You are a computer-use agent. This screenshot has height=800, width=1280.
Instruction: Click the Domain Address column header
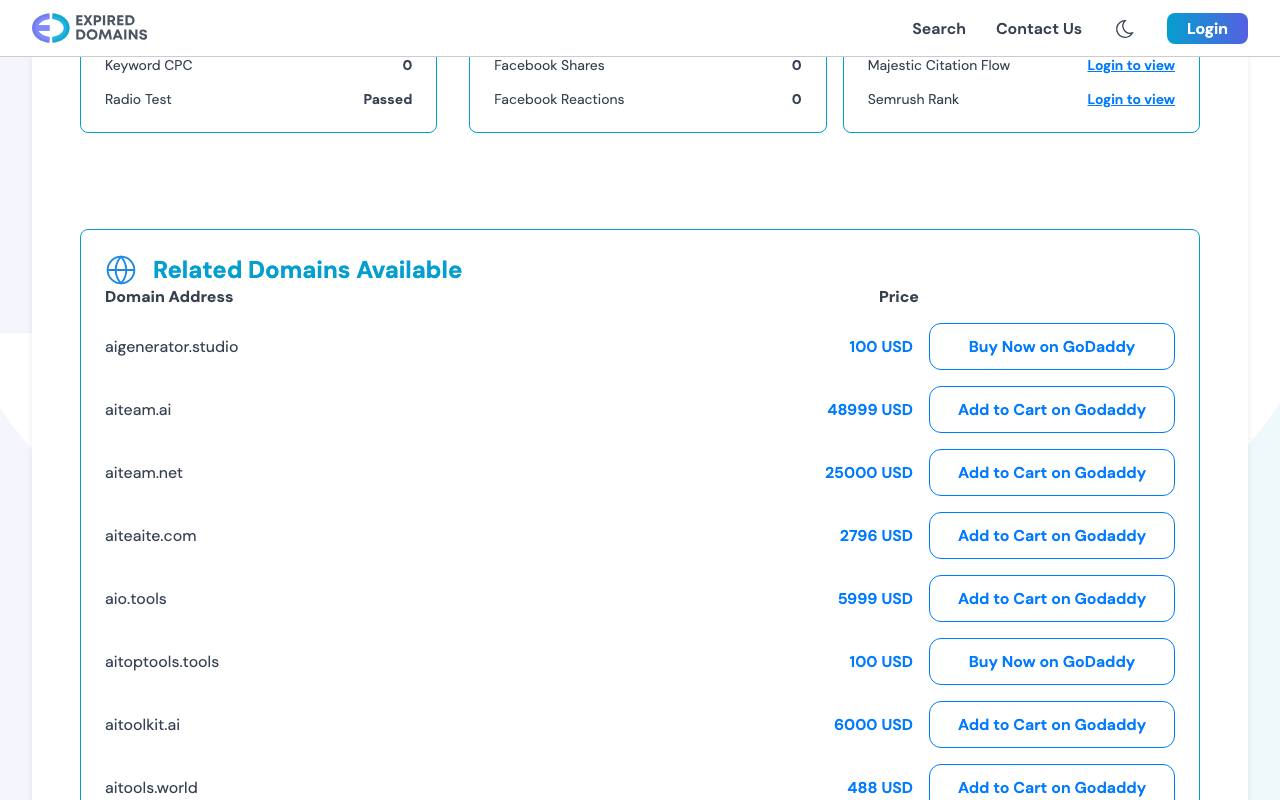click(169, 297)
